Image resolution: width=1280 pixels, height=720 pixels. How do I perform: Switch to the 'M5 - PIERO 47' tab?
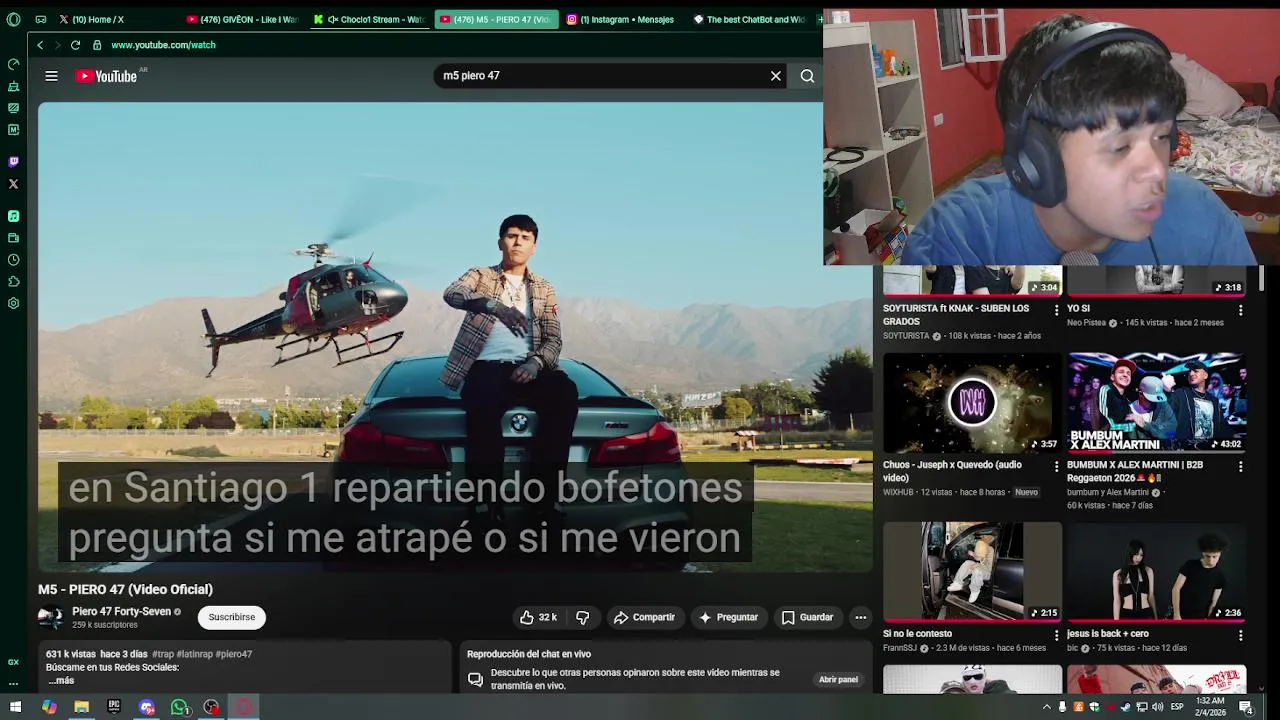(x=496, y=19)
